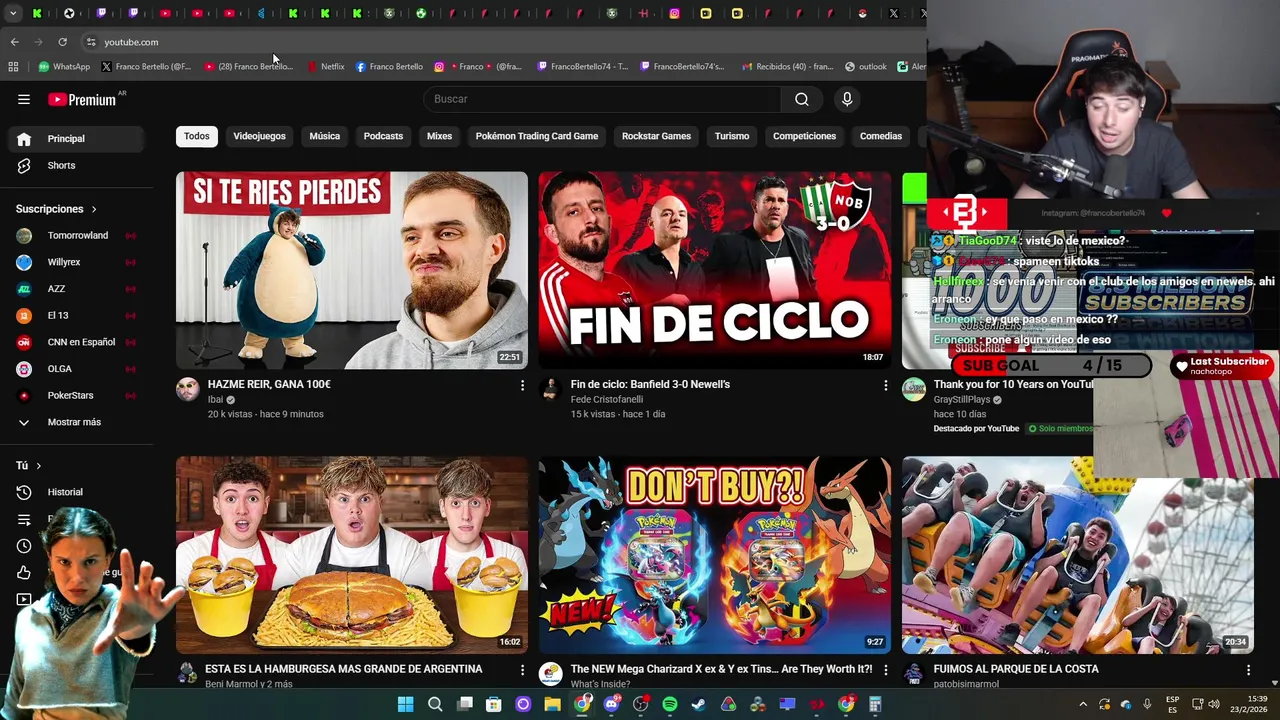Screen dimensions: 1280x720
Task: Open AZZ subscription channel
Action: click(x=76, y=289)
